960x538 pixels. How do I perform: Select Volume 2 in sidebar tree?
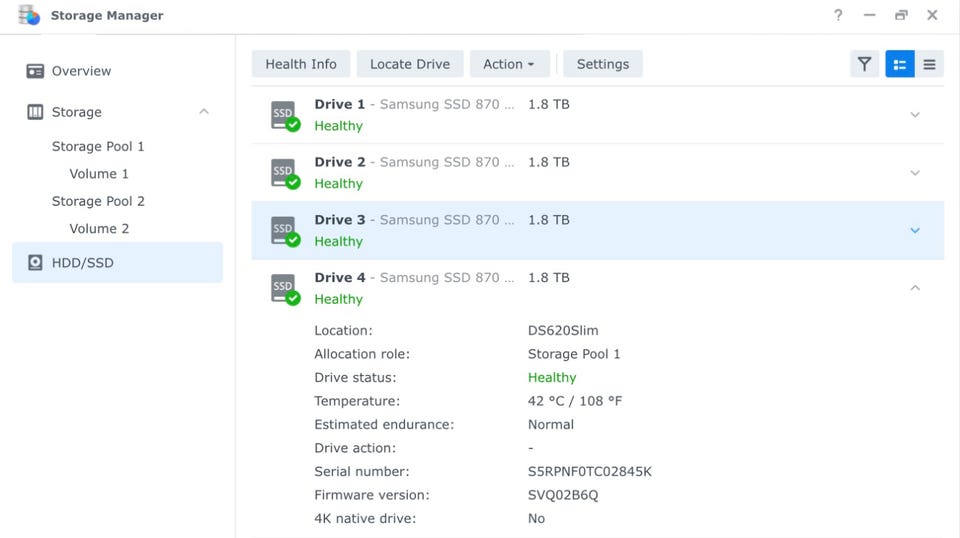[99, 229]
